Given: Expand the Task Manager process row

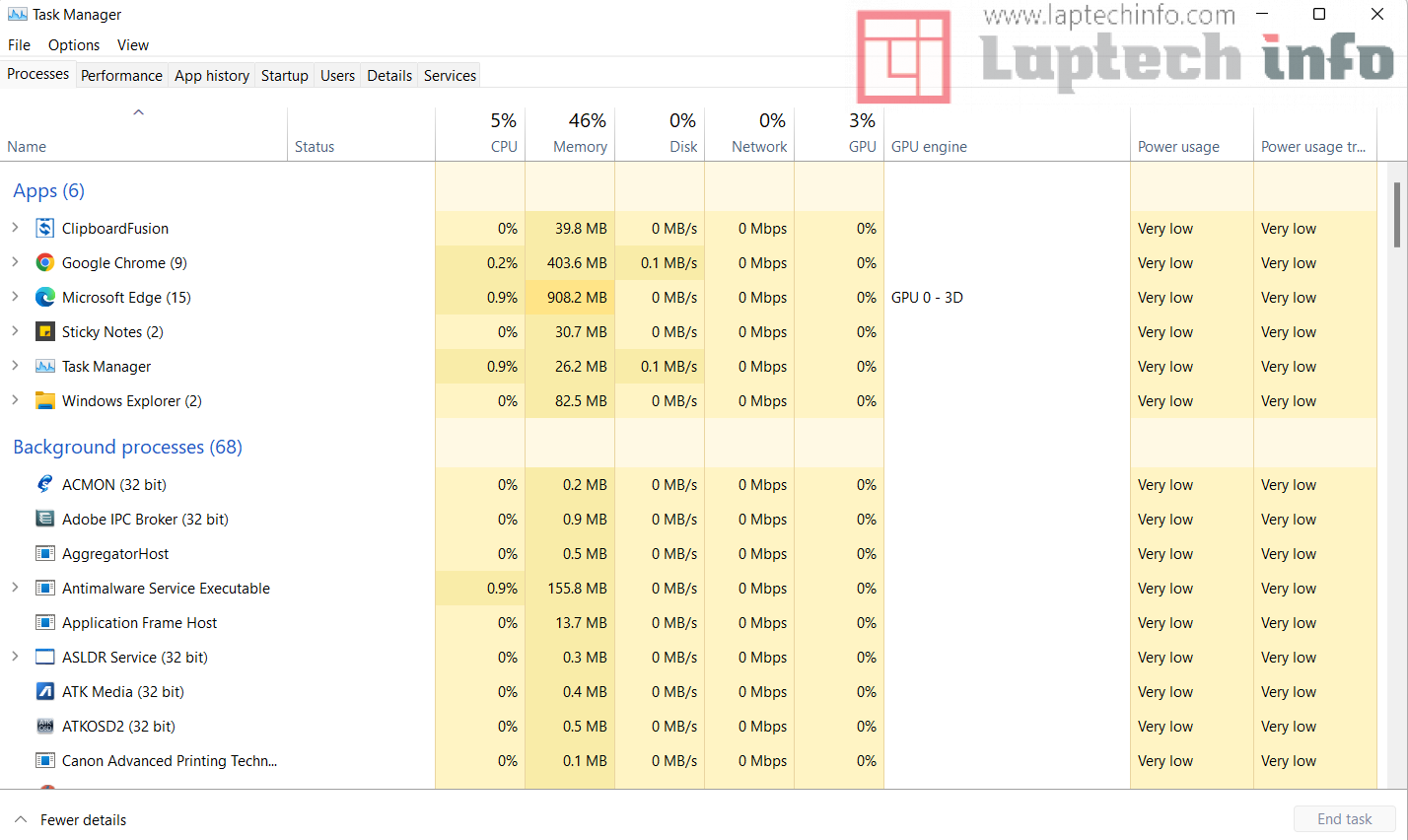Looking at the screenshot, I should pyautogui.click(x=15, y=366).
